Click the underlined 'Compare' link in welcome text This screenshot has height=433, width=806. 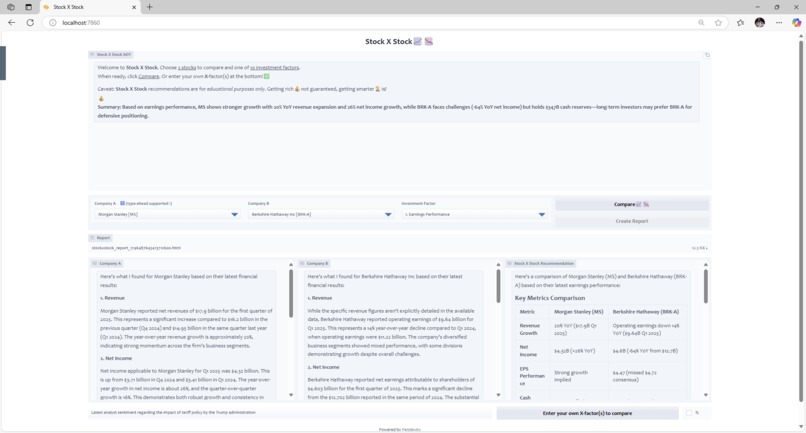tap(149, 76)
